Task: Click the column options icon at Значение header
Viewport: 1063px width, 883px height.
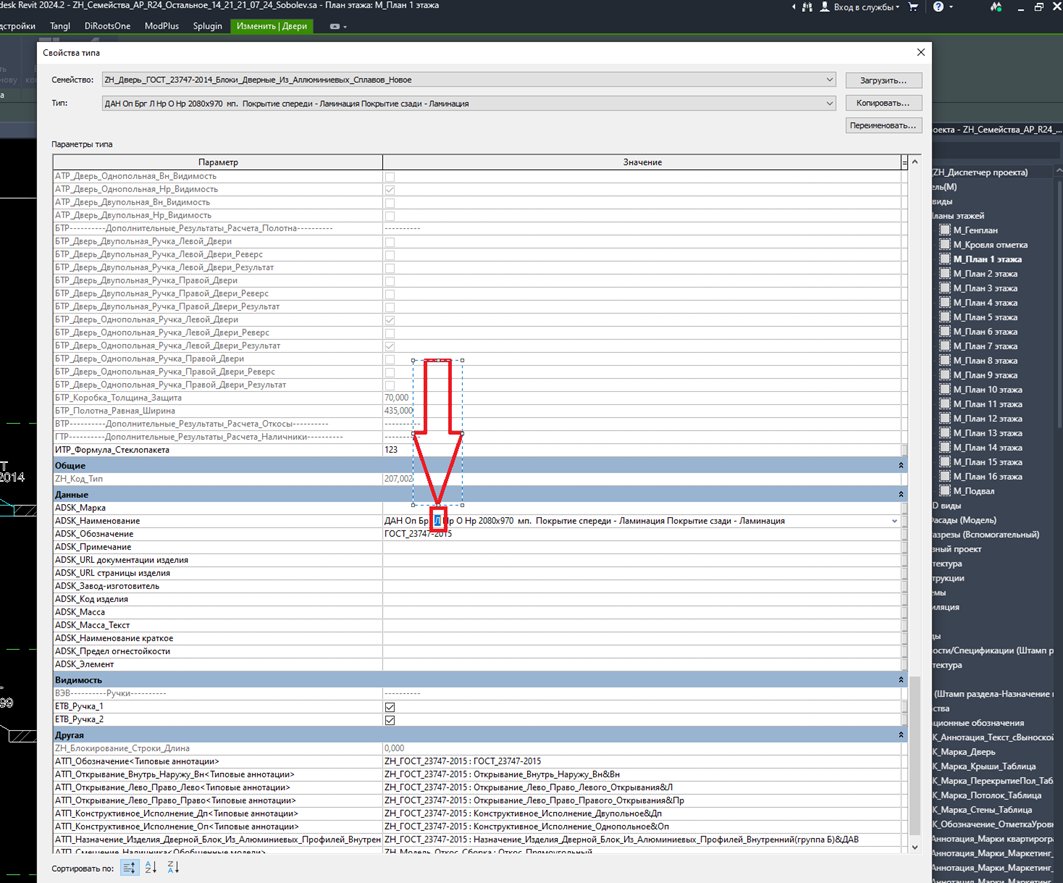Action: 904,162
